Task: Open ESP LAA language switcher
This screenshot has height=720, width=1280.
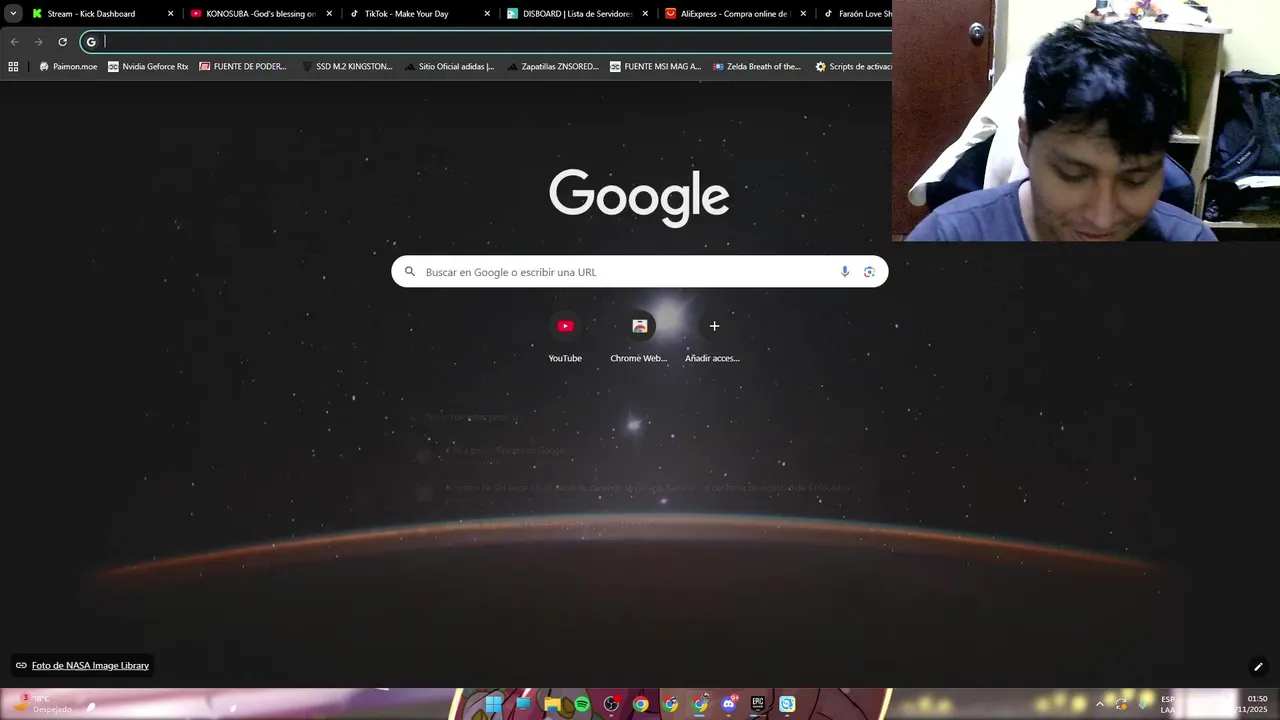Action: [x=1168, y=704]
